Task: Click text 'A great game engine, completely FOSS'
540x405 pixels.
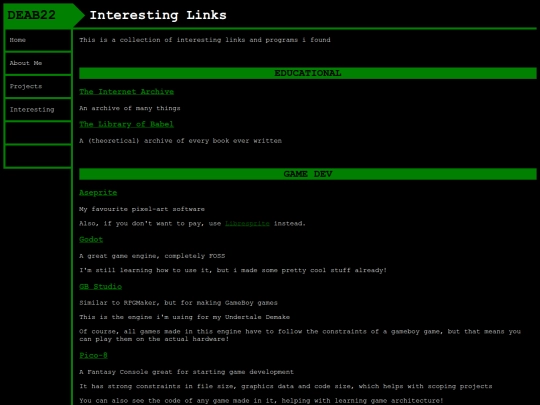Action: pyautogui.click(x=152, y=256)
